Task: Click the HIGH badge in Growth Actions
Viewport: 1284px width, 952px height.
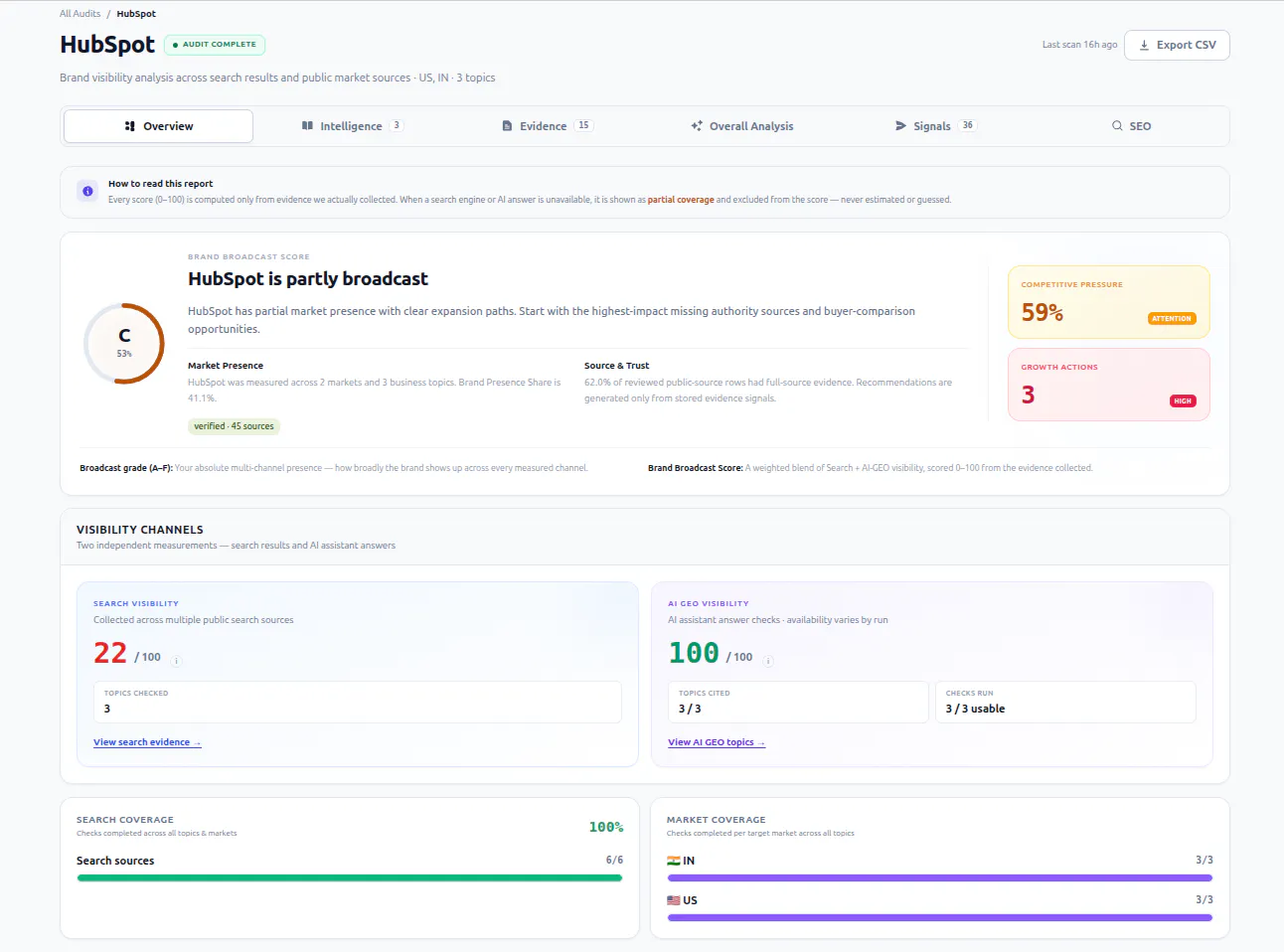Action: tap(1183, 401)
